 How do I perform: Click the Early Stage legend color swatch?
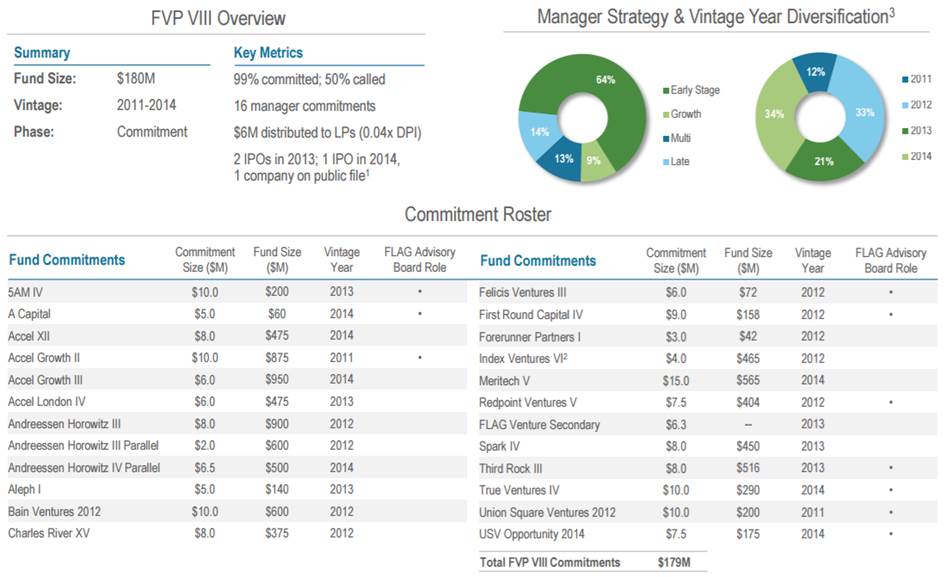(x=666, y=91)
